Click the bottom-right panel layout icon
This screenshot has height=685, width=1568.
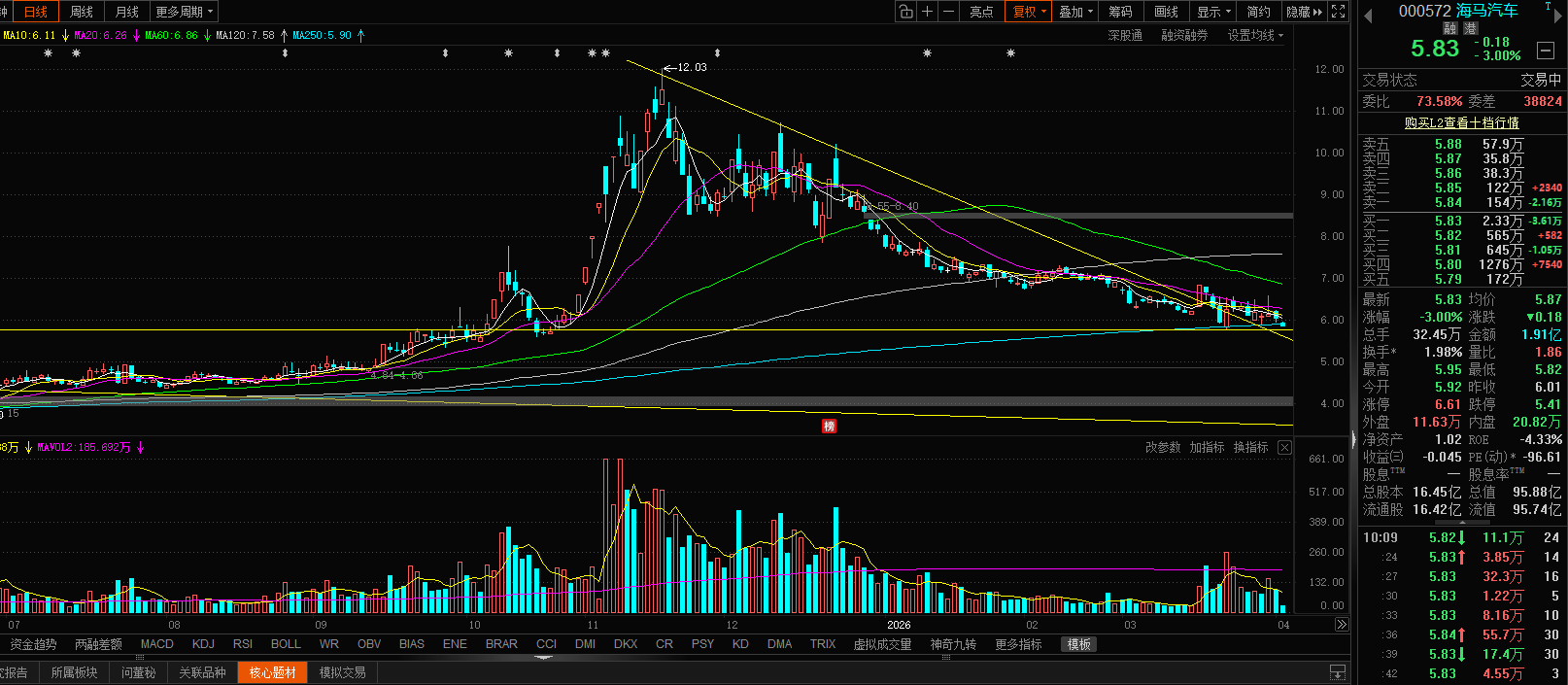tap(1338, 672)
